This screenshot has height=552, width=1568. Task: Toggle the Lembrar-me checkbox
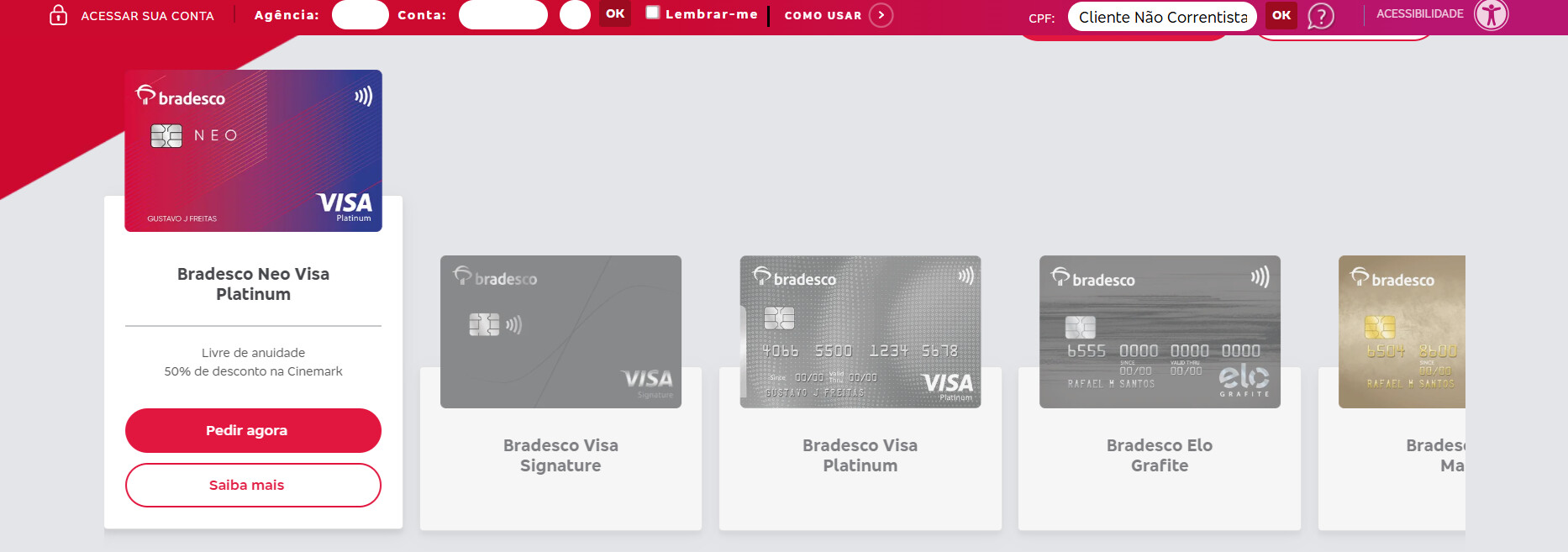pos(653,13)
